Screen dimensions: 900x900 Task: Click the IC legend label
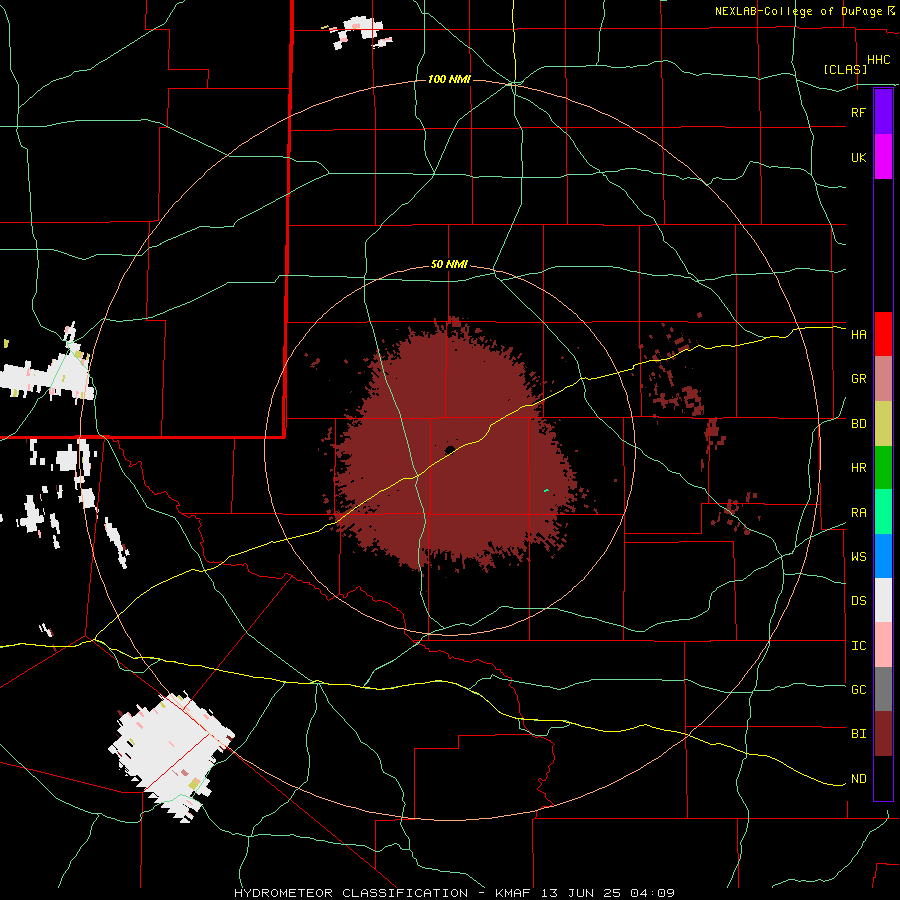(858, 646)
